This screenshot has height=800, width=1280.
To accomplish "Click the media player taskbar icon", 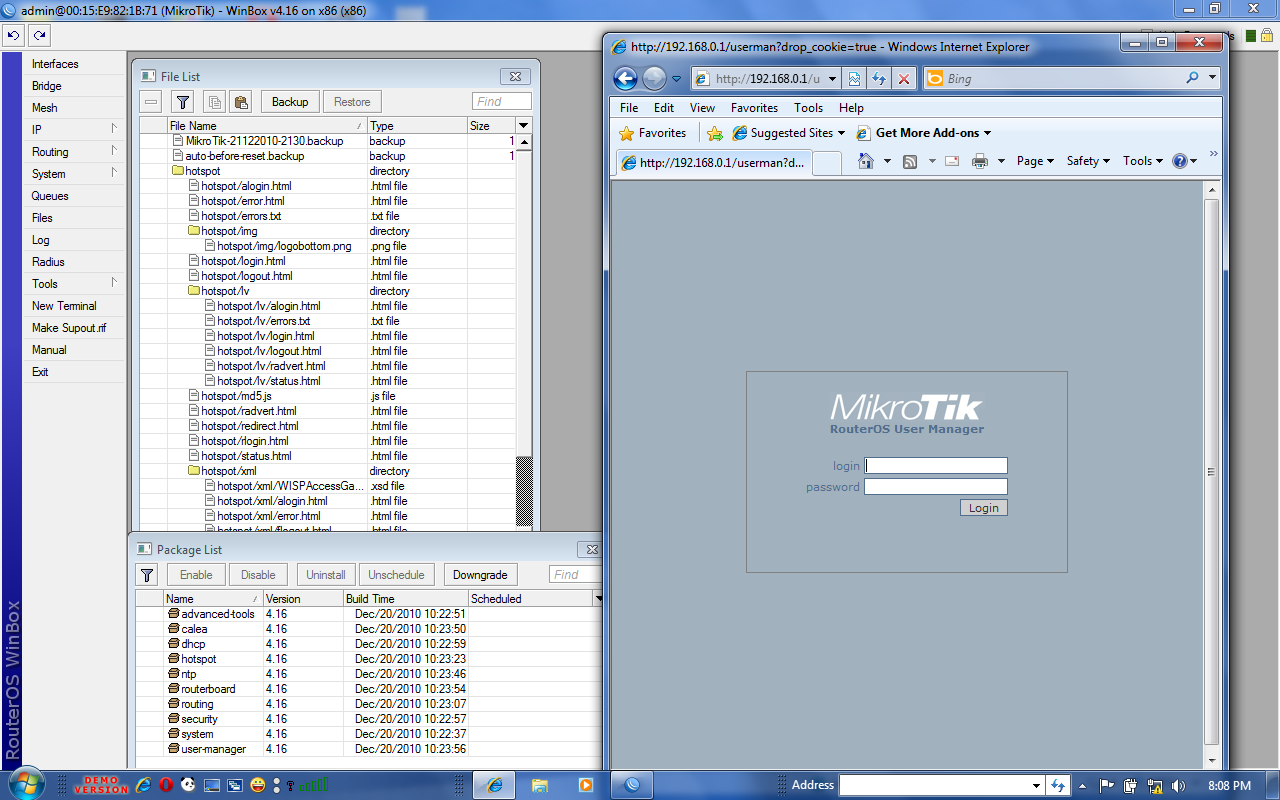I will pyautogui.click(x=585, y=785).
